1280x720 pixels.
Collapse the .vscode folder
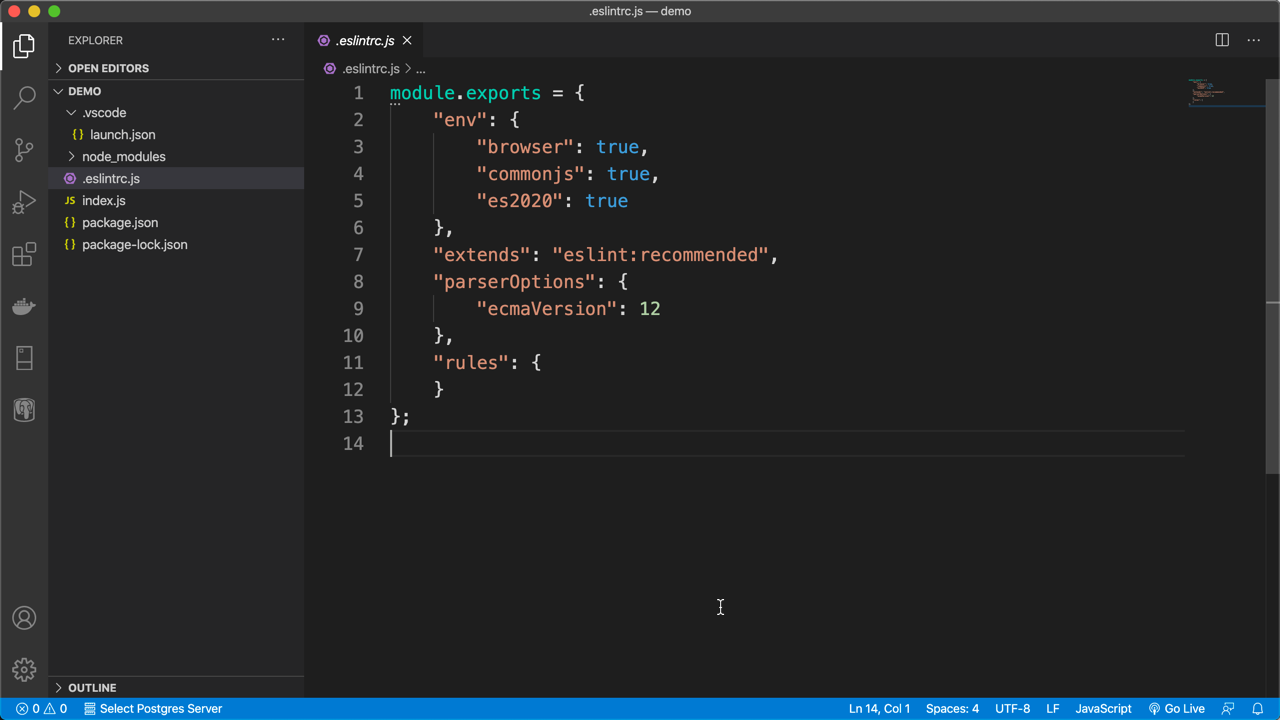click(176, 113)
